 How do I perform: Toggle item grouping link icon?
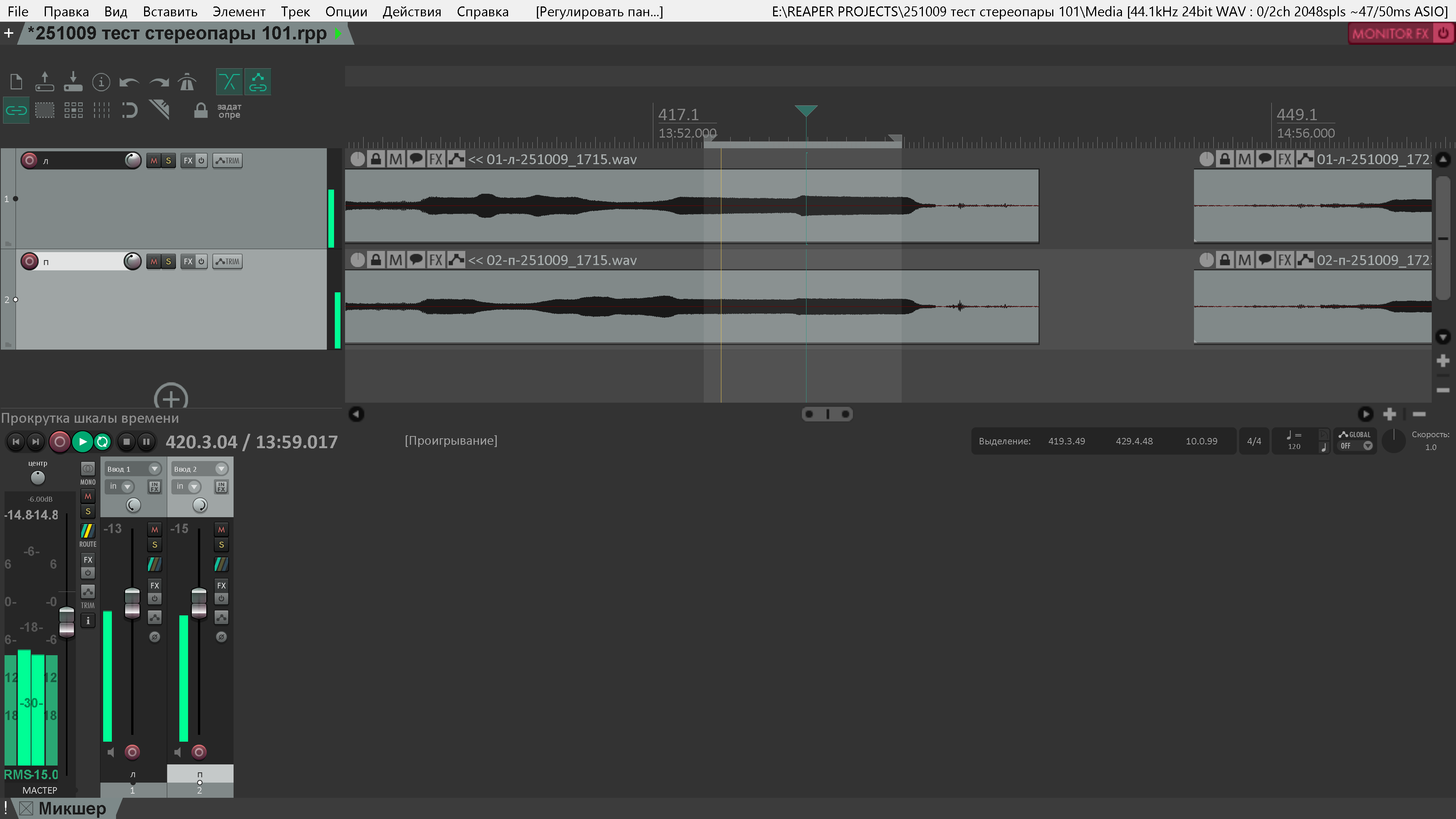(16, 110)
